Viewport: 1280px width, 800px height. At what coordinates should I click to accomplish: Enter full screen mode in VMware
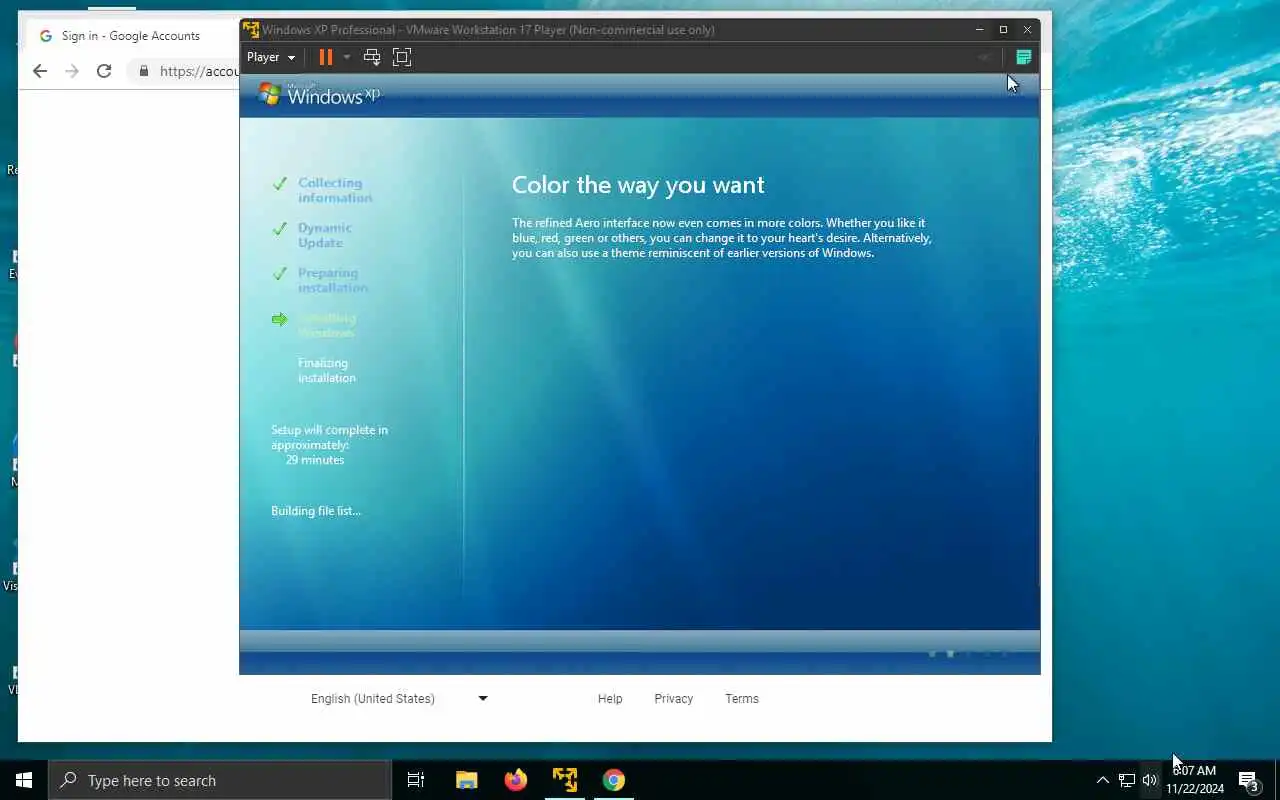coord(402,57)
